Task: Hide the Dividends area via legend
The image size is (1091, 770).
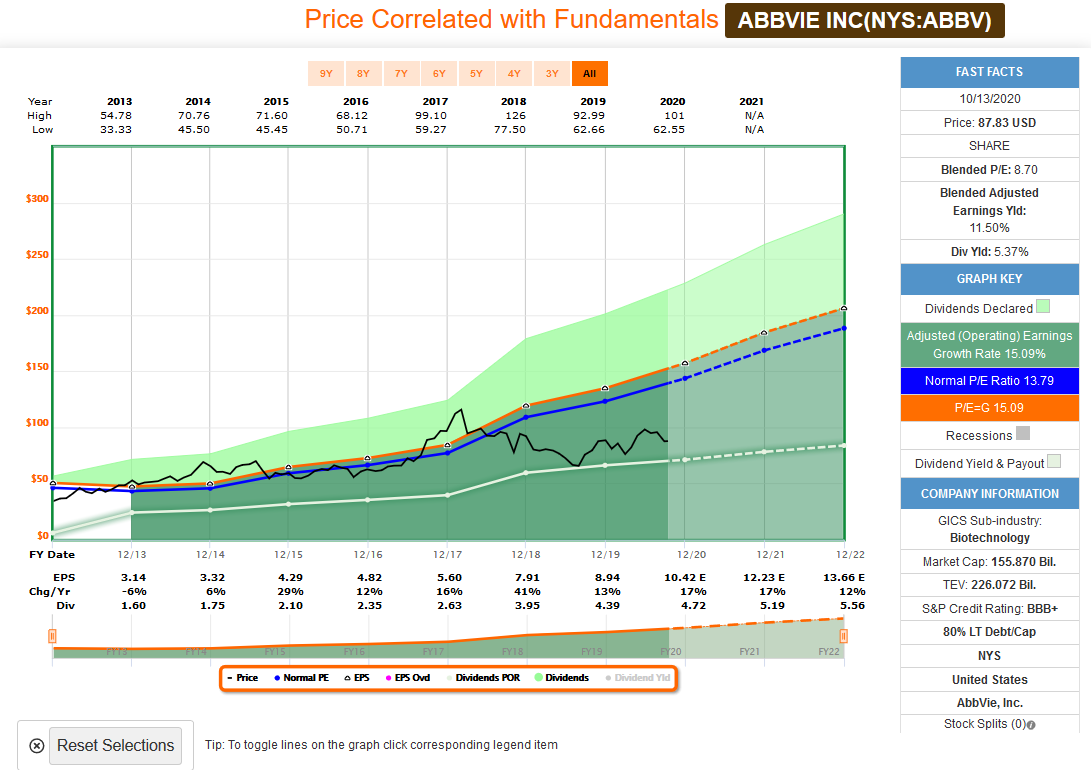Action: coord(562,677)
